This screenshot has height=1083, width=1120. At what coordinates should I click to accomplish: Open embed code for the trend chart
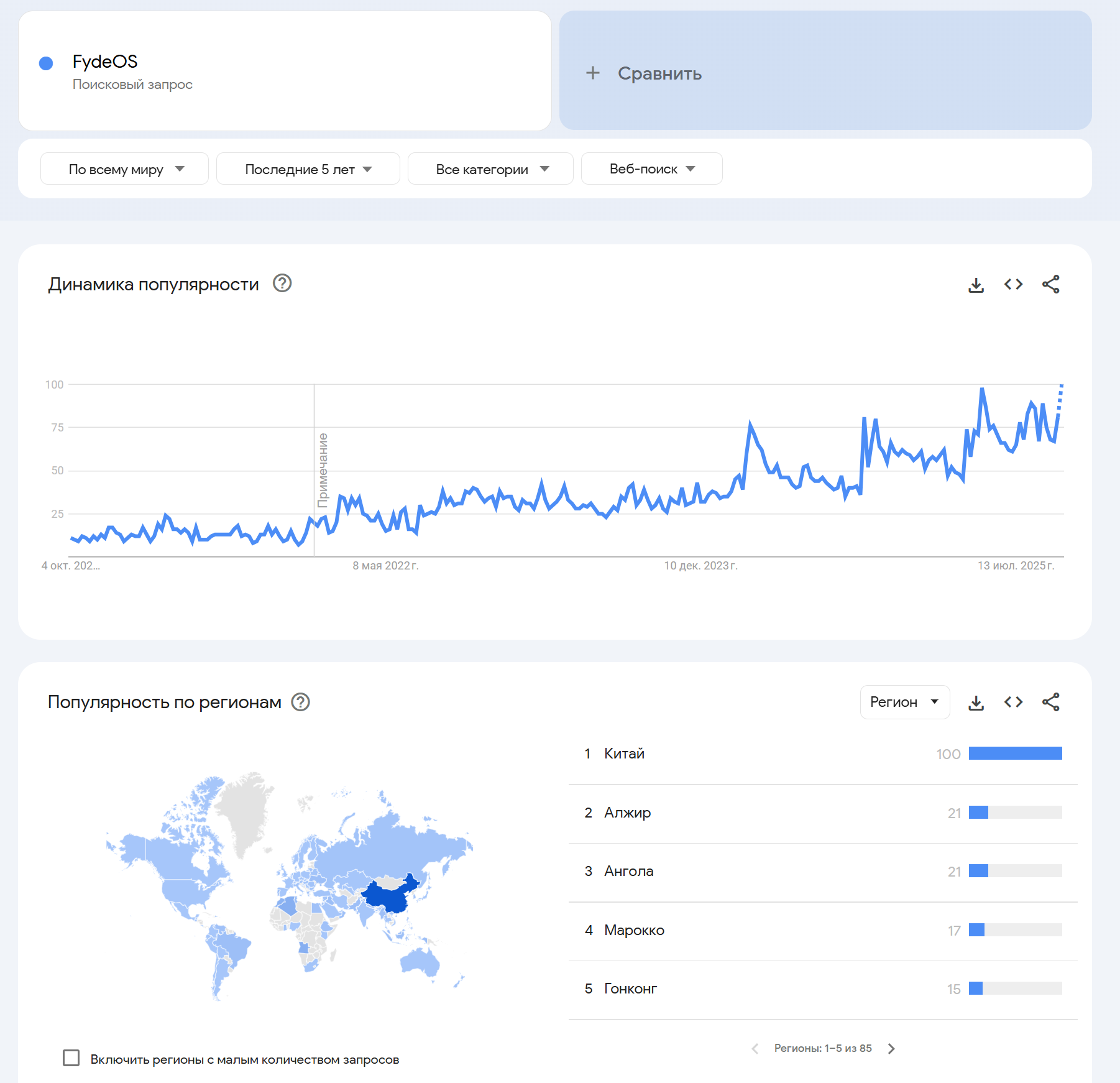point(1013,285)
